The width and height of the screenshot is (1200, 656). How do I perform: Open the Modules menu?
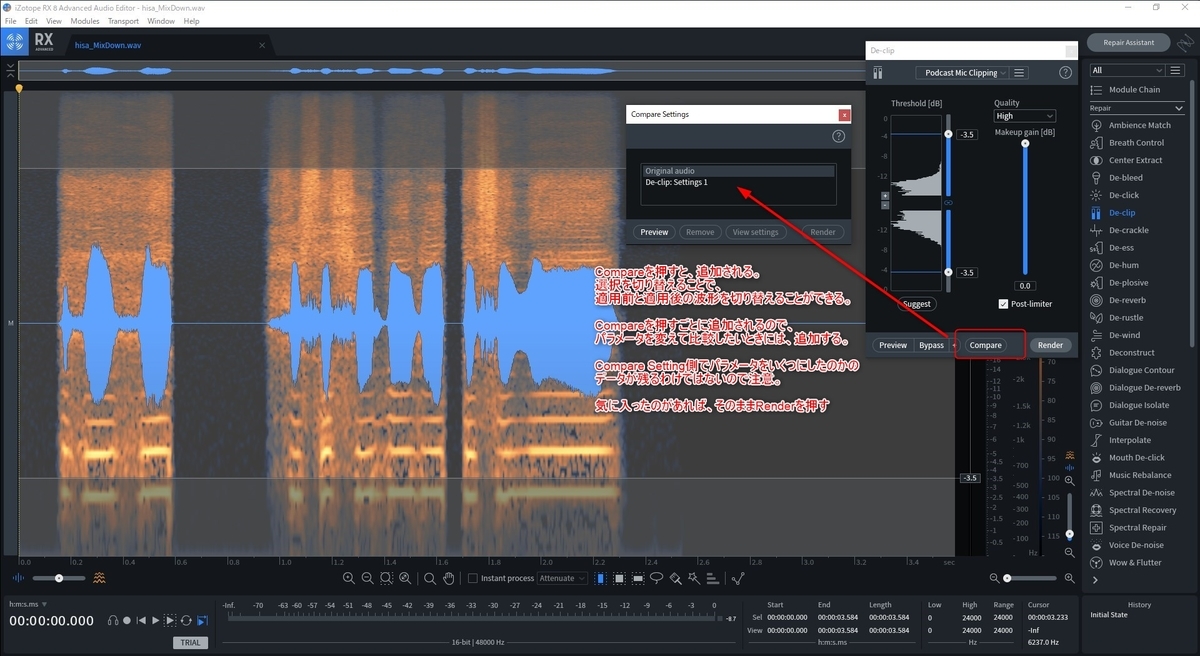coord(85,21)
